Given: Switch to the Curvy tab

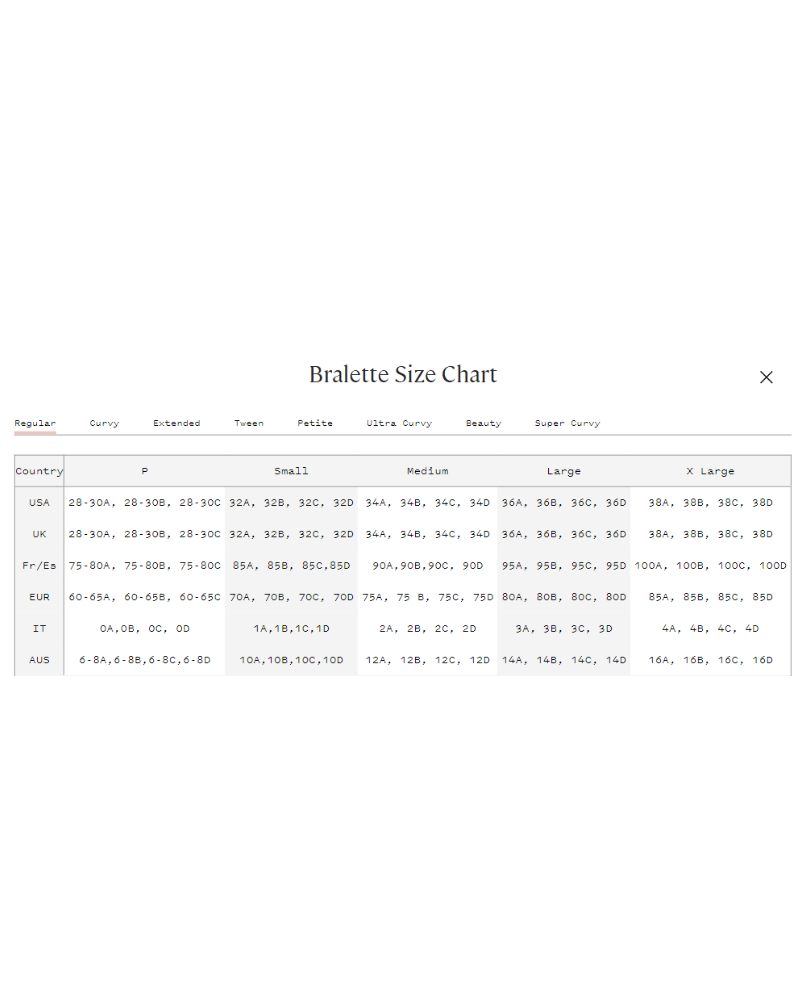Looking at the screenshot, I should 104,423.
